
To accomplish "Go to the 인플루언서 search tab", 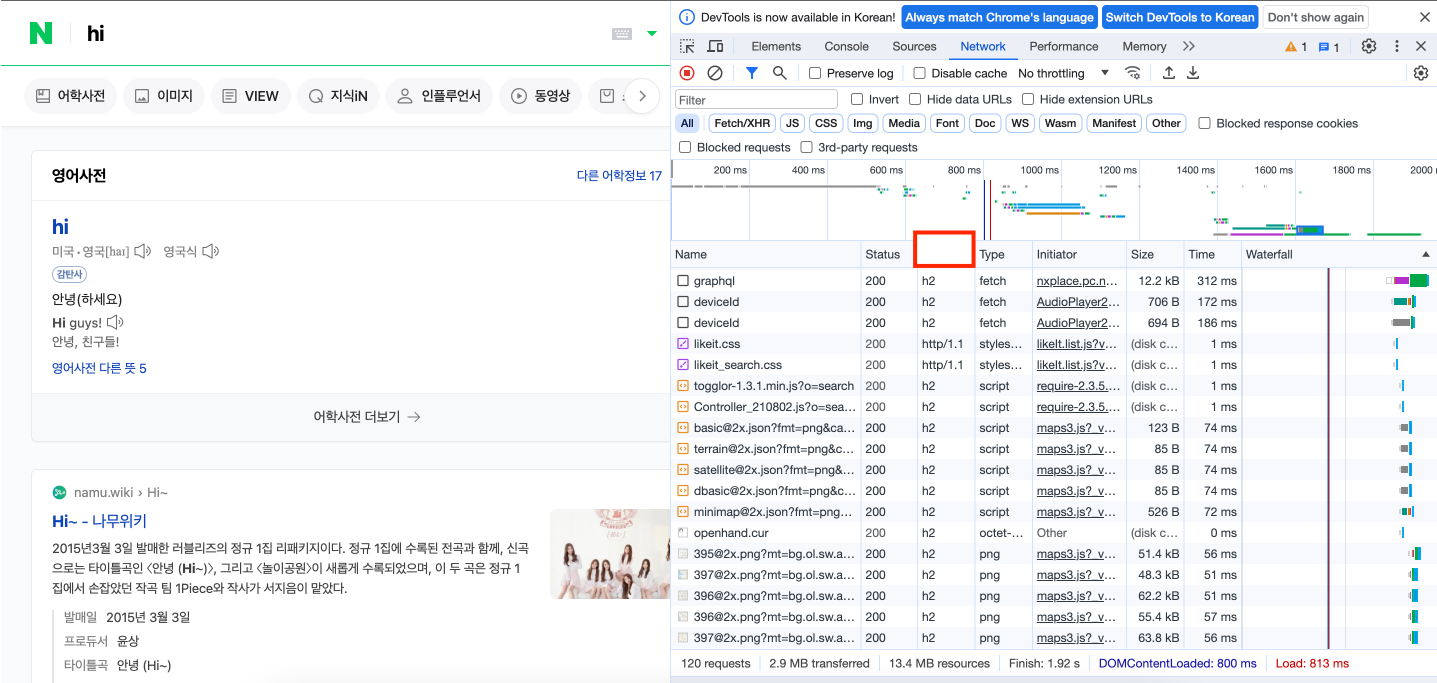I will click(439, 96).
